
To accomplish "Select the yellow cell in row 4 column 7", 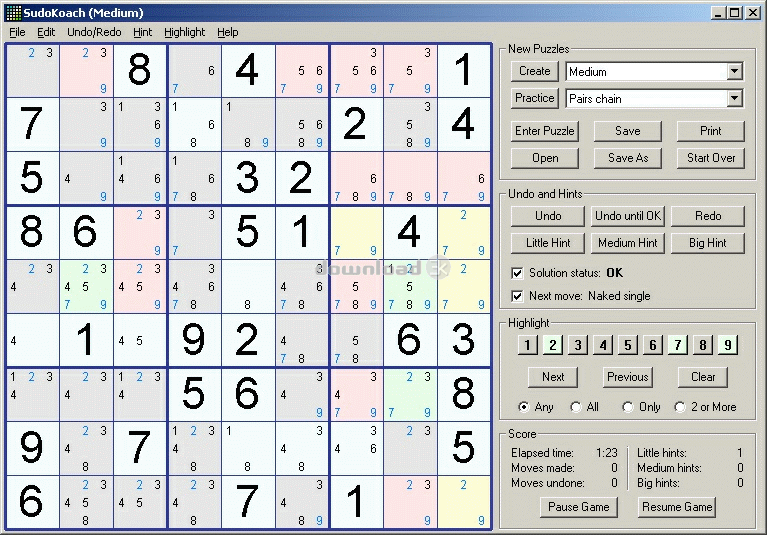I will (357, 232).
